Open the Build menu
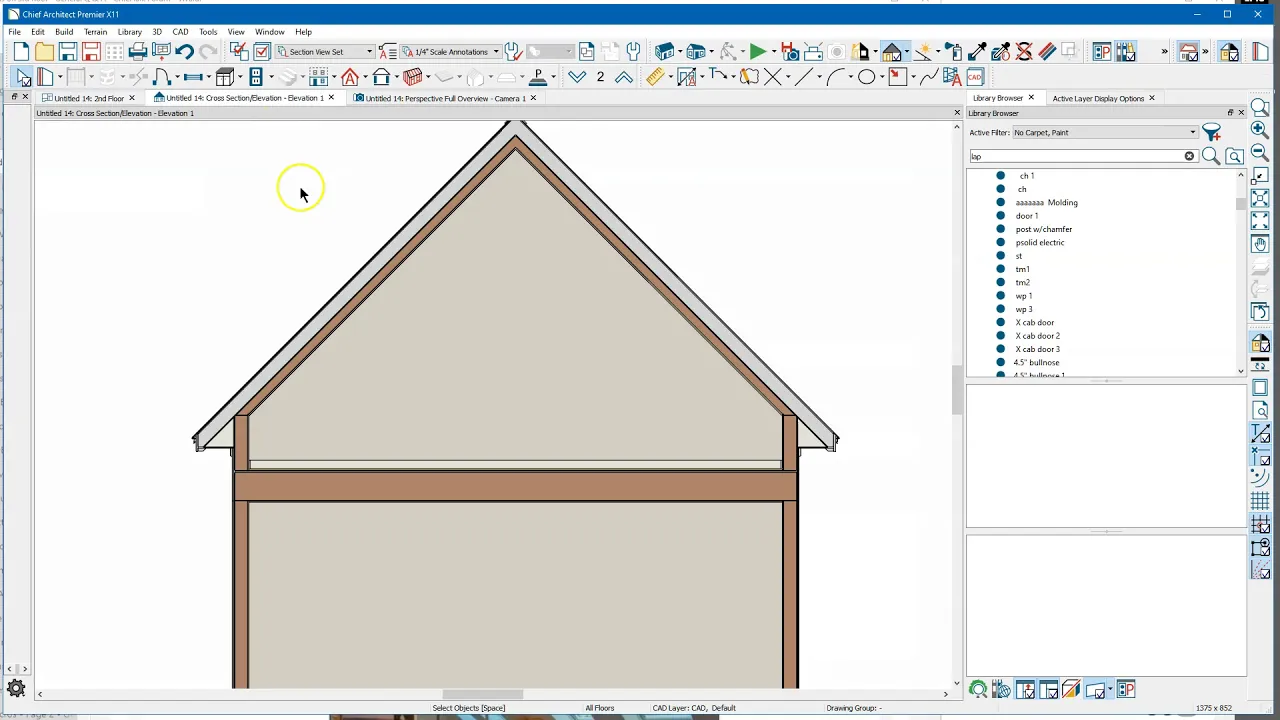This screenshot has height=720, width=1280. (x=64, y=32)
